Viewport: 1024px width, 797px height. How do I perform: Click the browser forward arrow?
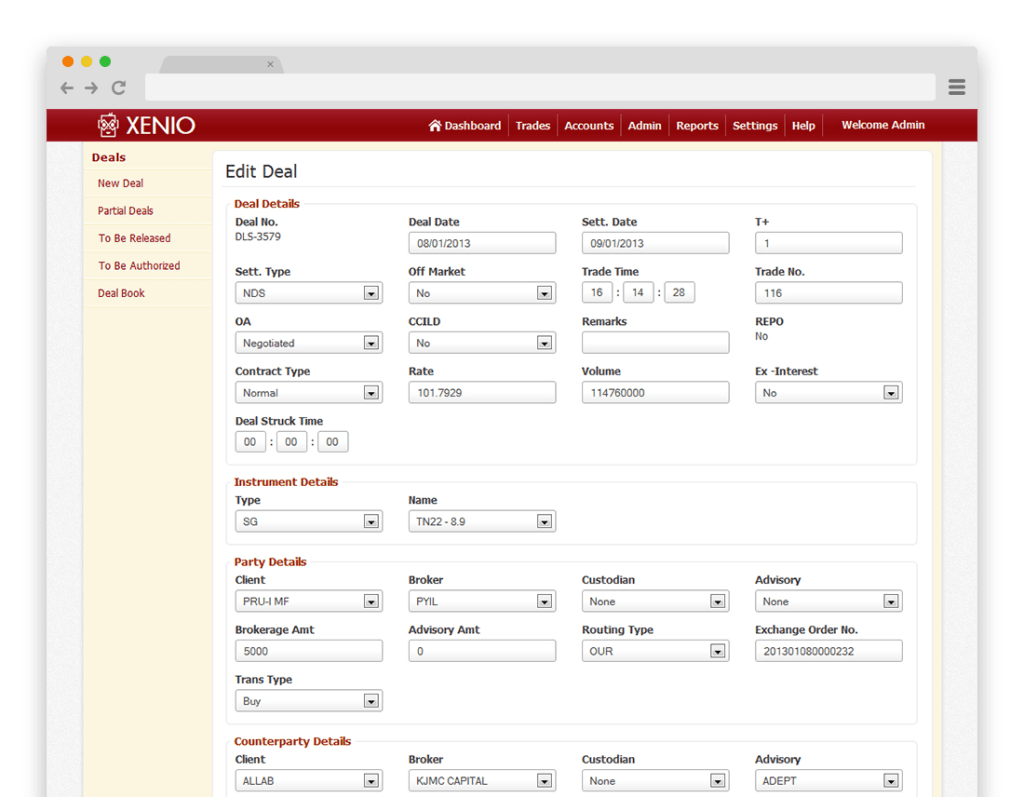coord(91,88)
